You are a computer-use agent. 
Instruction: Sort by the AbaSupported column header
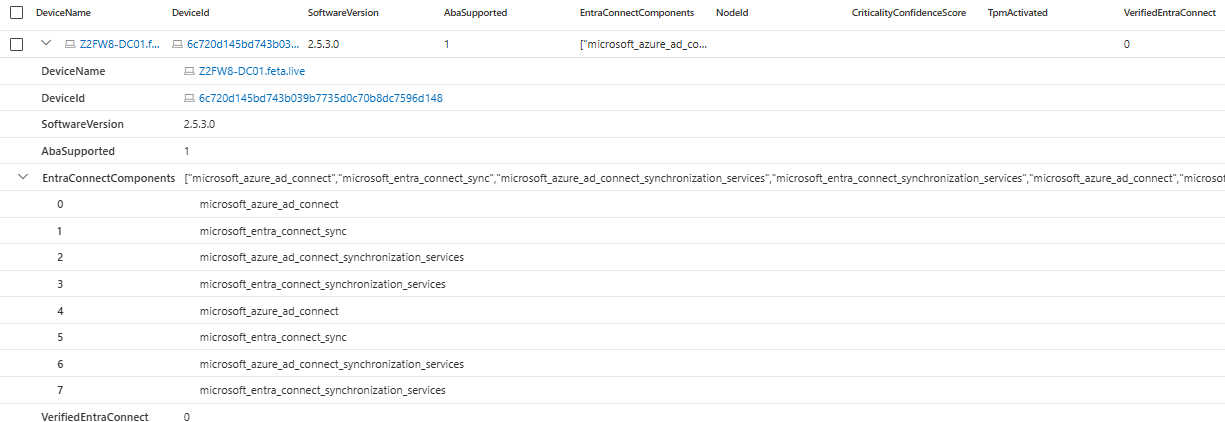475,13
